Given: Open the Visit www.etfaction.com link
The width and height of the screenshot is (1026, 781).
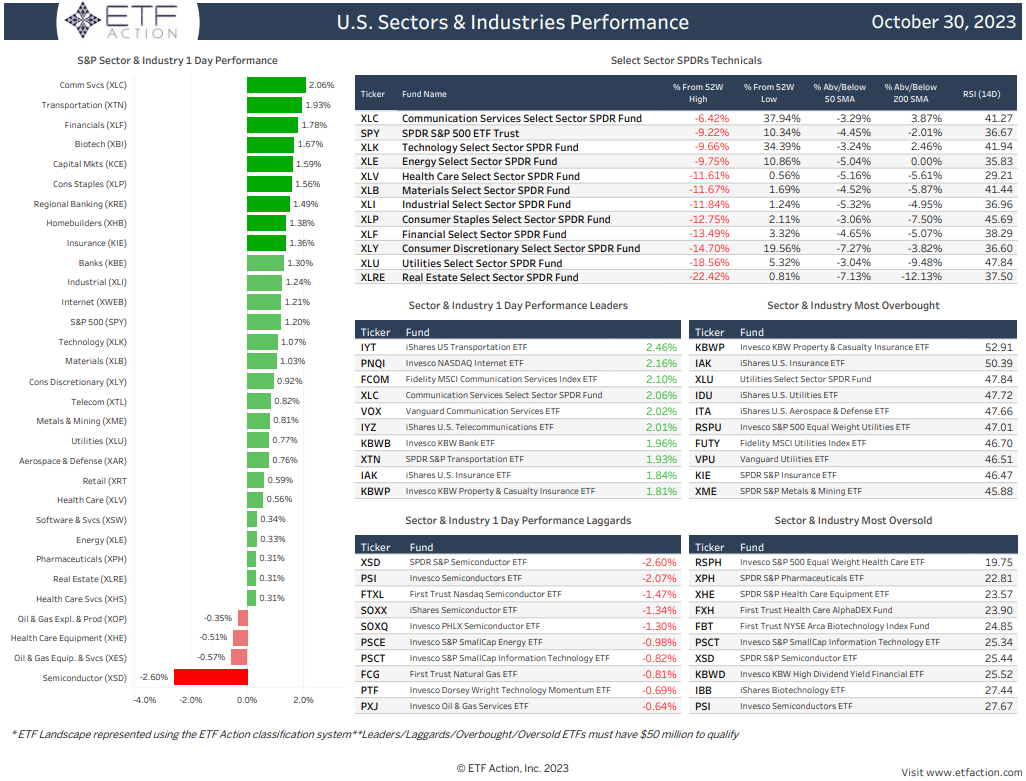Looking at the screenshot, I should pos(963,772).
